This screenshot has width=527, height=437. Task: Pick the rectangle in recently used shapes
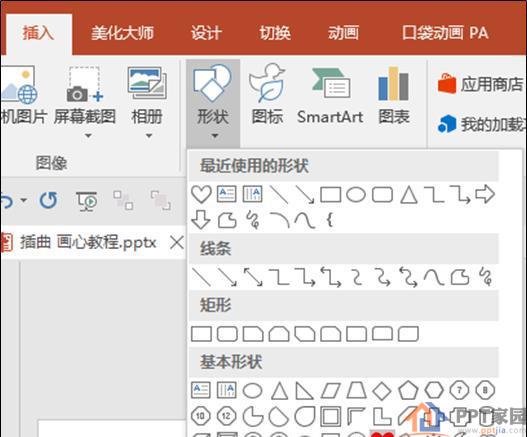tap(331, 195)
